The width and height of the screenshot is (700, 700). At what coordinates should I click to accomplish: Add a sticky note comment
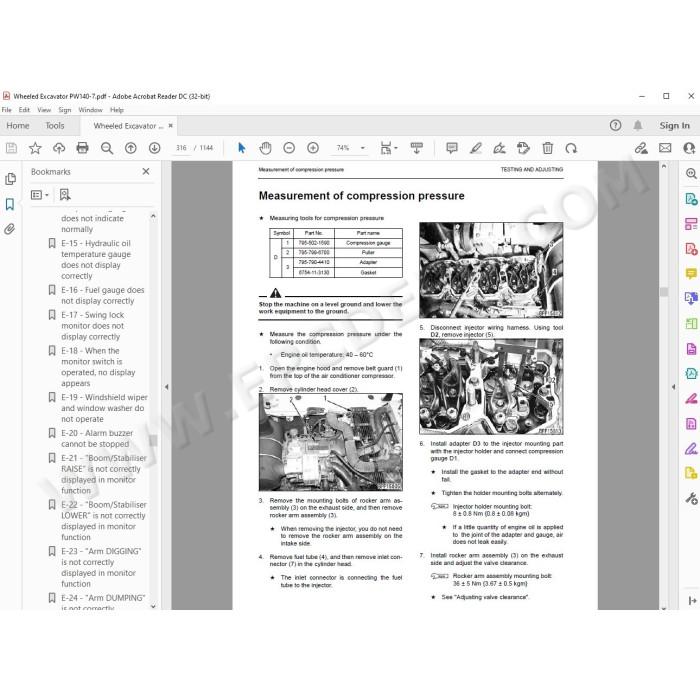pyautogui.click(x=452, y=148)
